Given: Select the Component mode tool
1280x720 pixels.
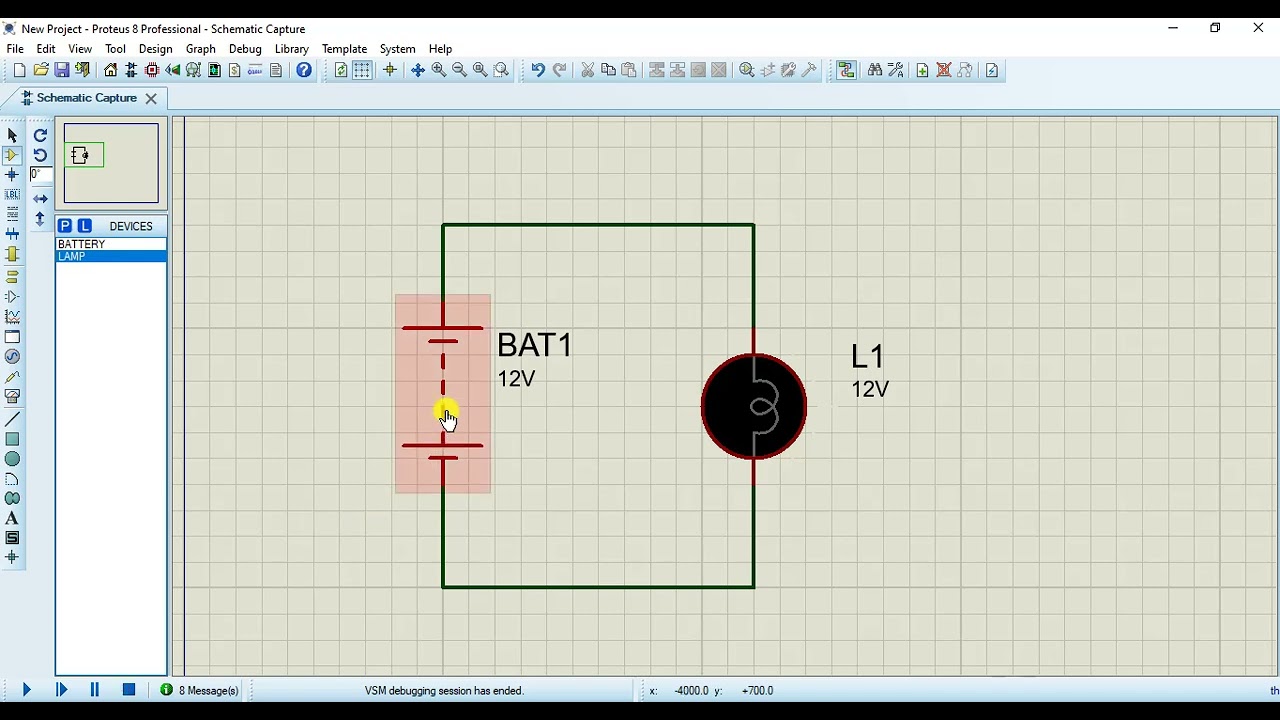Looking at the screenshot, I should [12, 155].
